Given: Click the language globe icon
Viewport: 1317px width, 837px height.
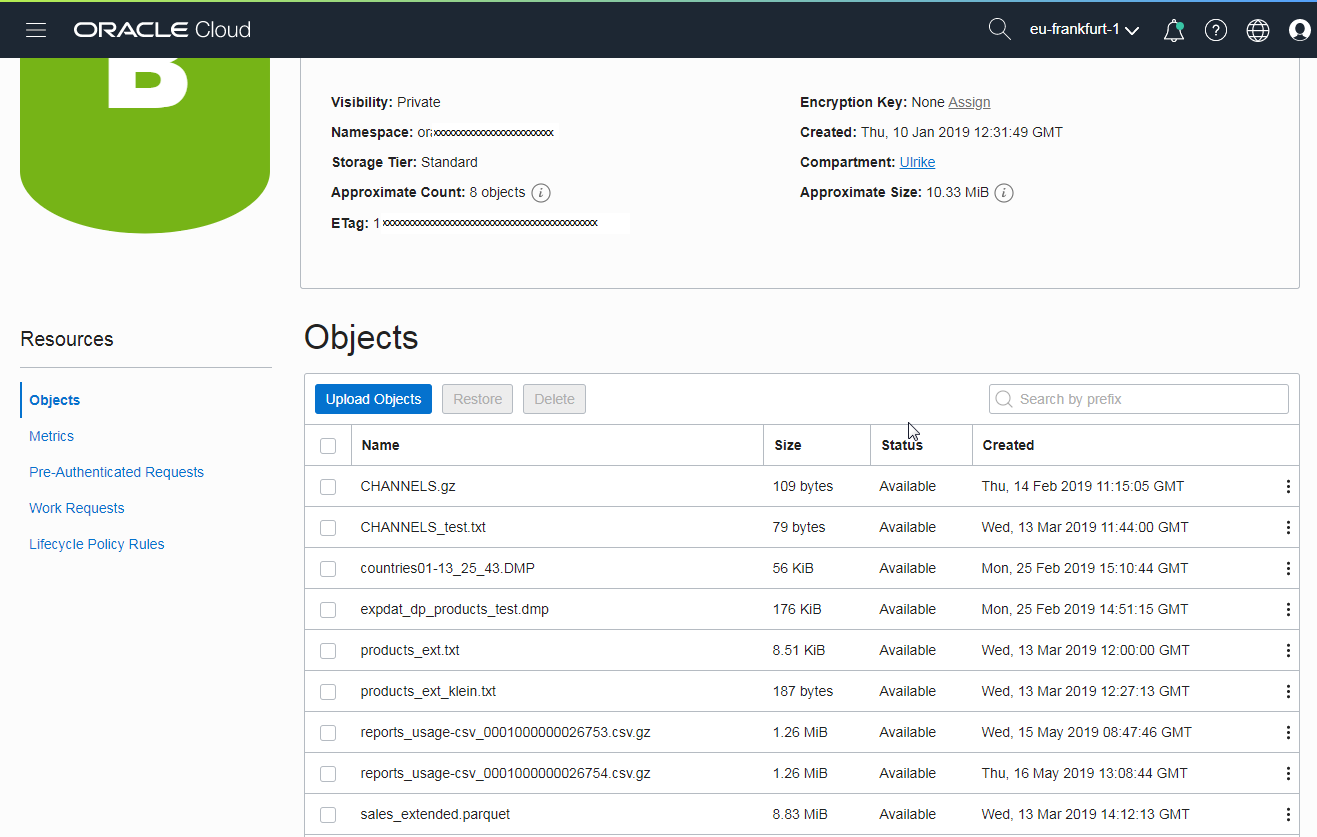Looking at the screenshot, I should (x=1257, y=31).
